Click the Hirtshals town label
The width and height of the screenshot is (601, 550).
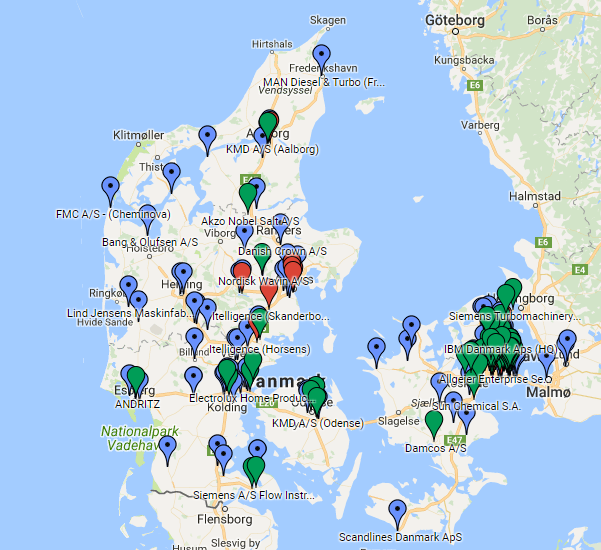[x=272, y=44]
